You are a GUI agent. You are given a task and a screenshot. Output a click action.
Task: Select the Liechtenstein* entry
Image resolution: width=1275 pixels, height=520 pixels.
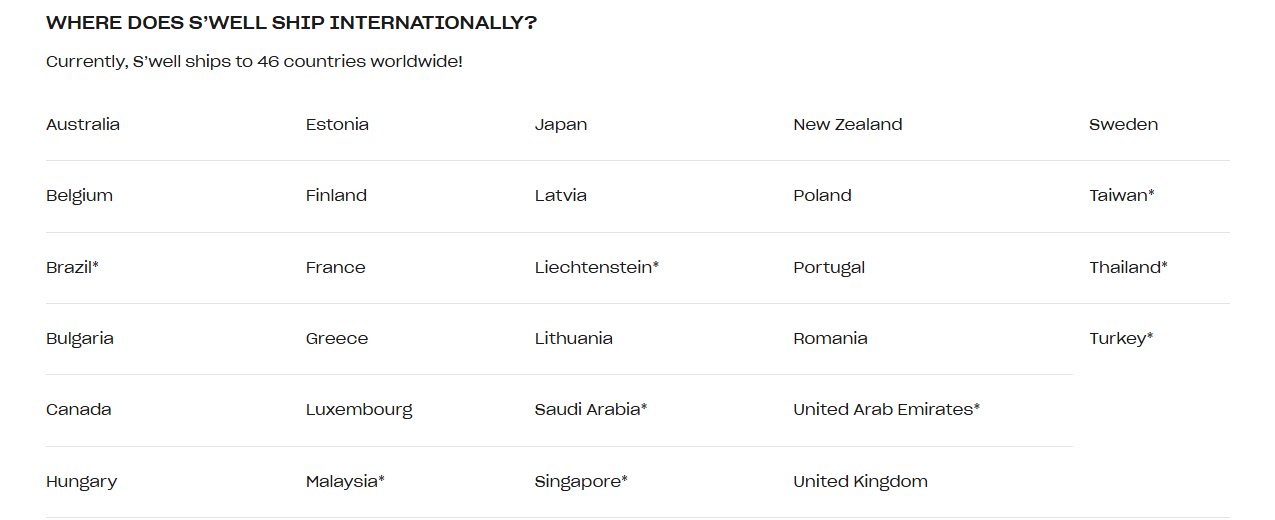click(597, 268)
